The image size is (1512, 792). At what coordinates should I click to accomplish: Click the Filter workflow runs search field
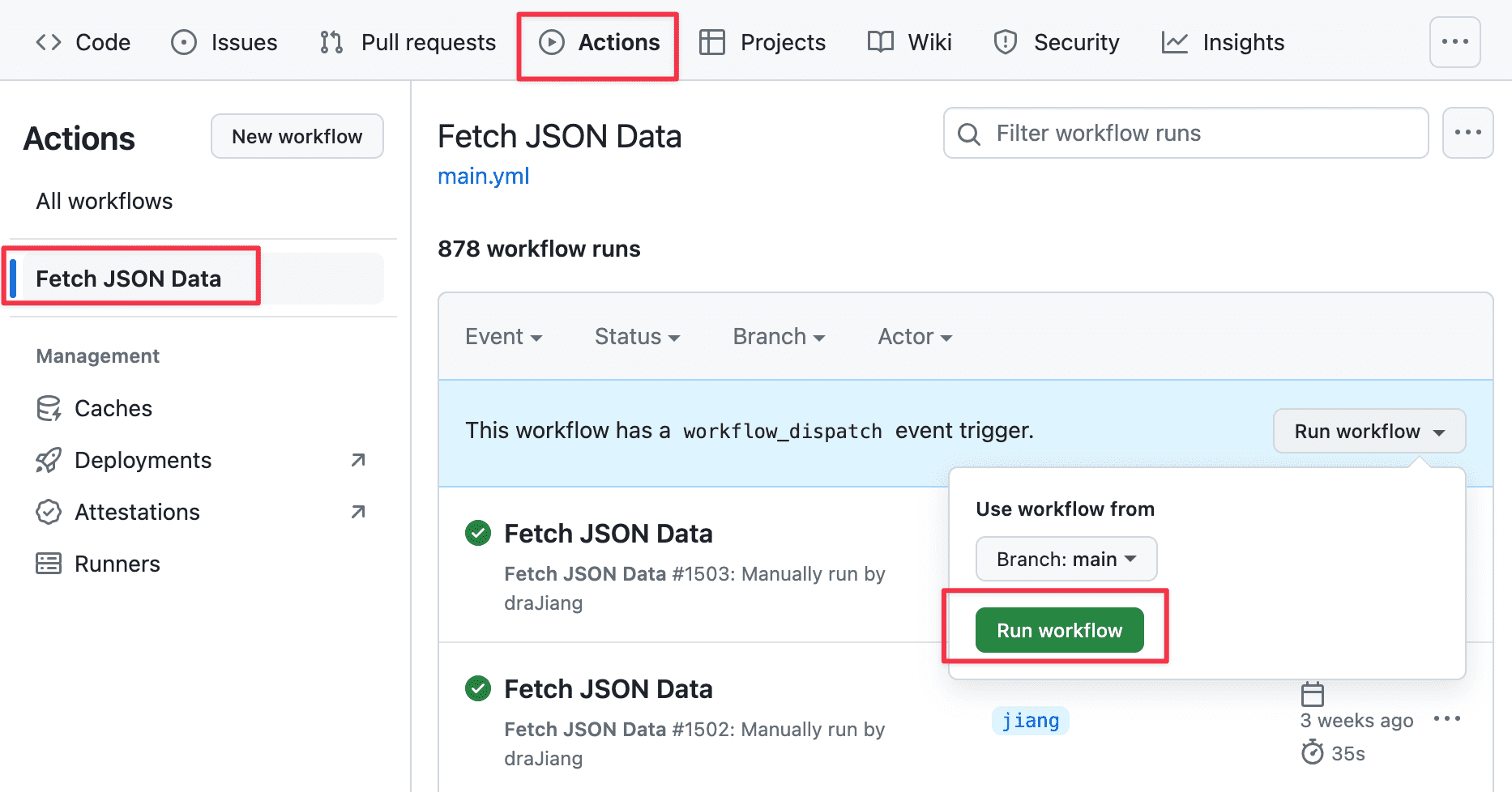(1186, 133)
